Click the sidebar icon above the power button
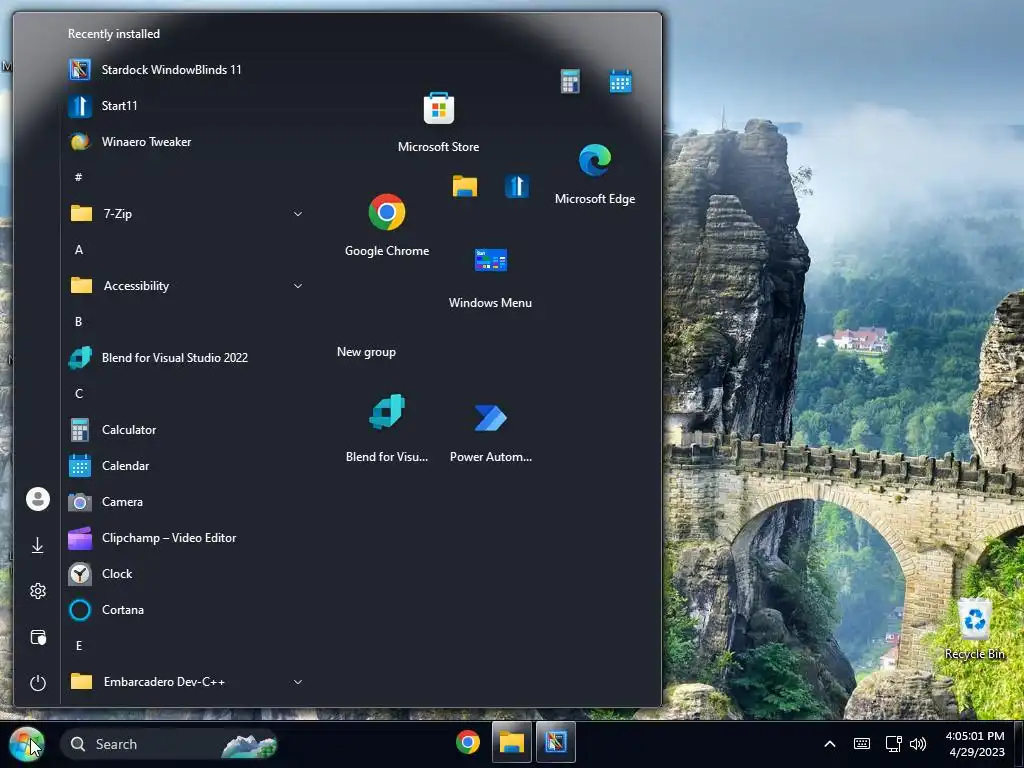This screenshot has height=768, width=1024. pyautogui.click(x=38, y=637)
